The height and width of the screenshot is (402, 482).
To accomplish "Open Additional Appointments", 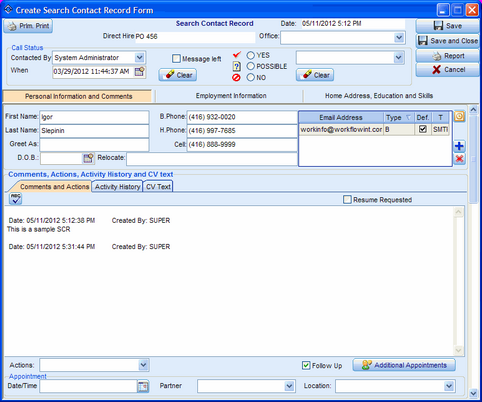I will coord(404,365).
